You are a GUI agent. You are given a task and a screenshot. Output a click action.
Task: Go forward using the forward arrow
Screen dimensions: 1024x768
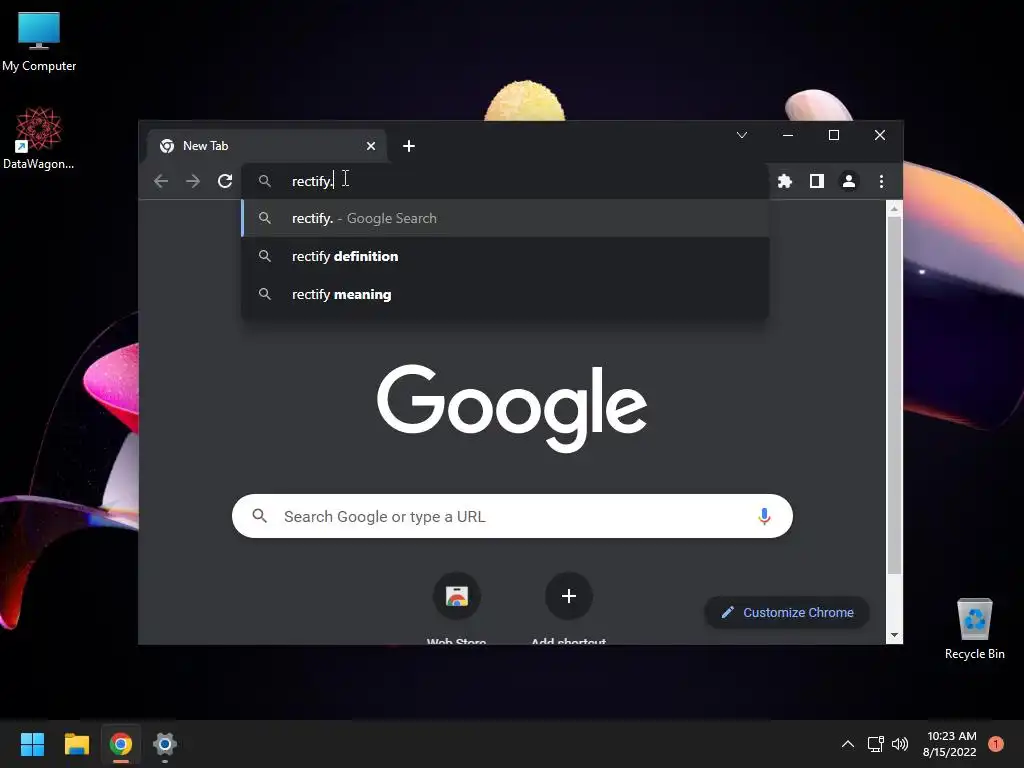point(193,181)
